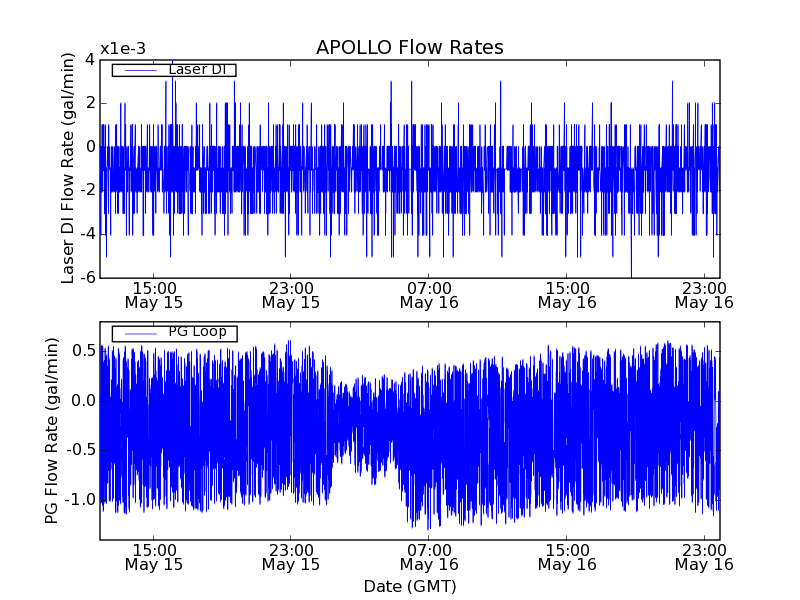The width and height of the screenshot is (800, 600).
Task: Click the APOLLO Flow Rates chart title
Action: (x=409, y=48)
